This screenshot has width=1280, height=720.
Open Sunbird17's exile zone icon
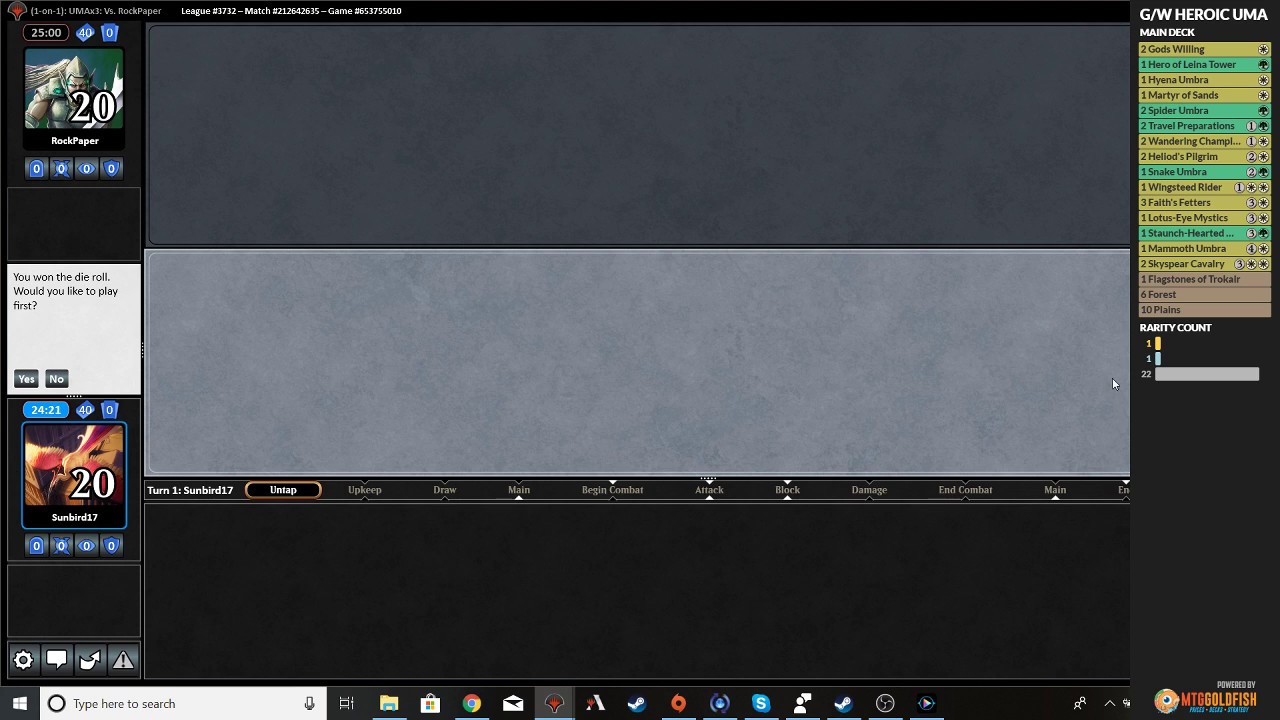61,546
